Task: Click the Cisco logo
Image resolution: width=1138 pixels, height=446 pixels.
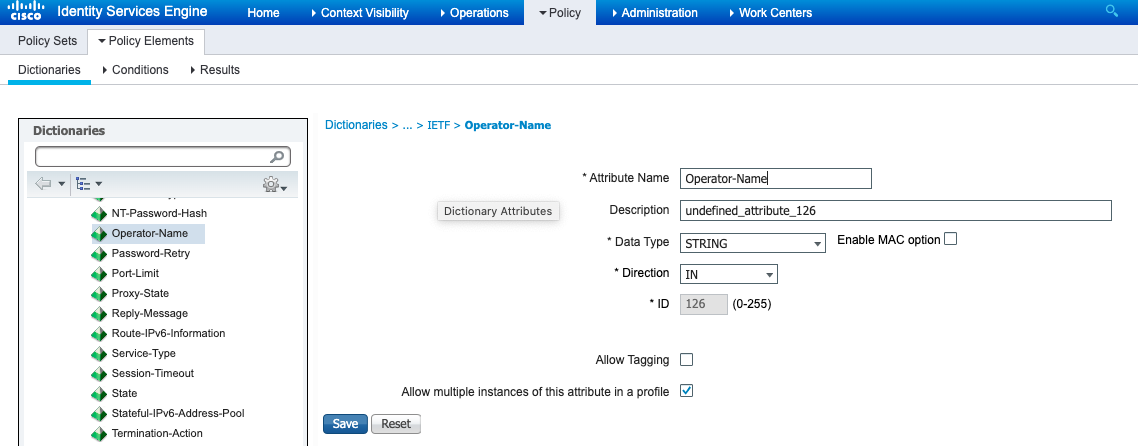Action: tap(26, 12)
